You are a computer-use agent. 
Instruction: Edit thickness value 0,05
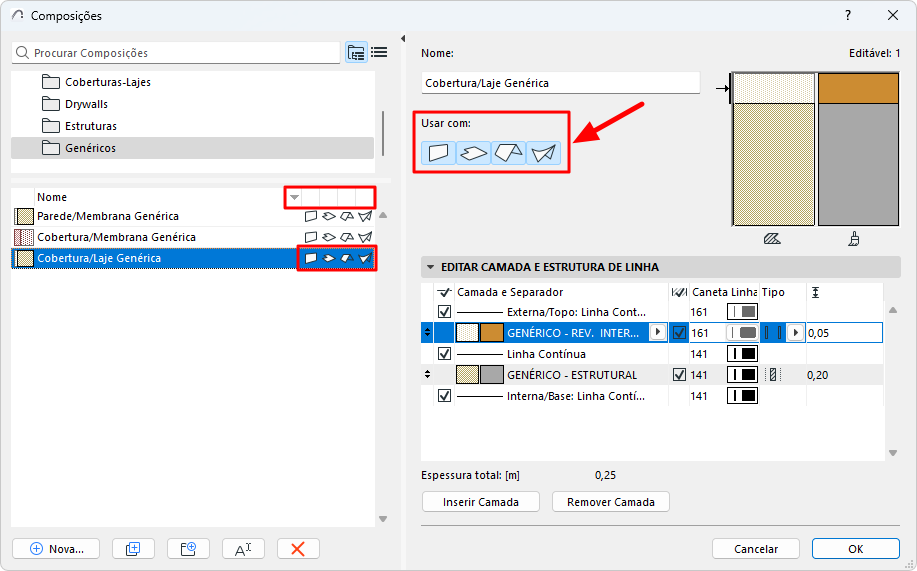pos(844,333)
